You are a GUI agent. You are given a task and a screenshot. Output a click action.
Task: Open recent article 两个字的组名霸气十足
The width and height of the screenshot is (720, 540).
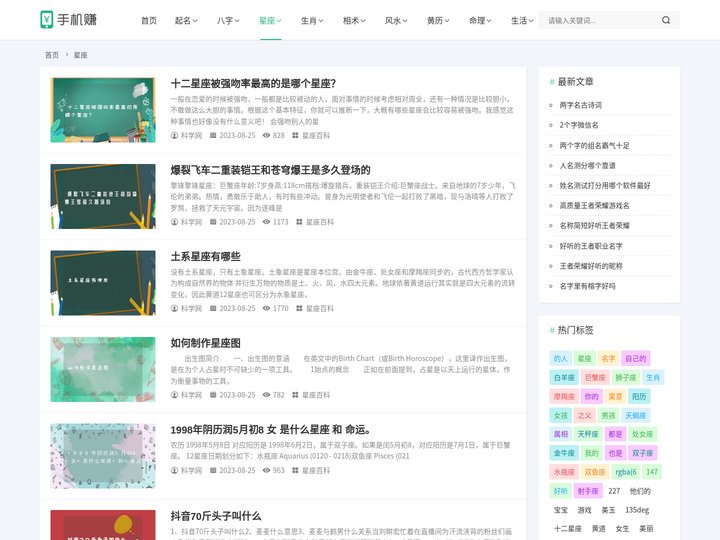594,146
